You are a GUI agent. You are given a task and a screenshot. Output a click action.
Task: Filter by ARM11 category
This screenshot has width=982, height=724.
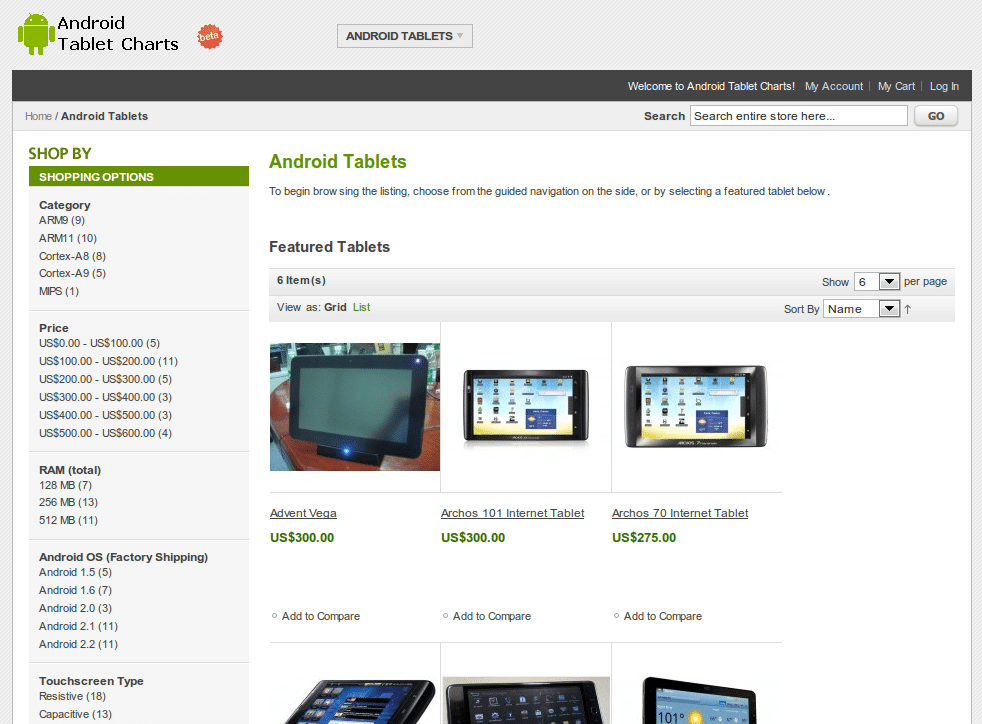(x=68, y=239)
